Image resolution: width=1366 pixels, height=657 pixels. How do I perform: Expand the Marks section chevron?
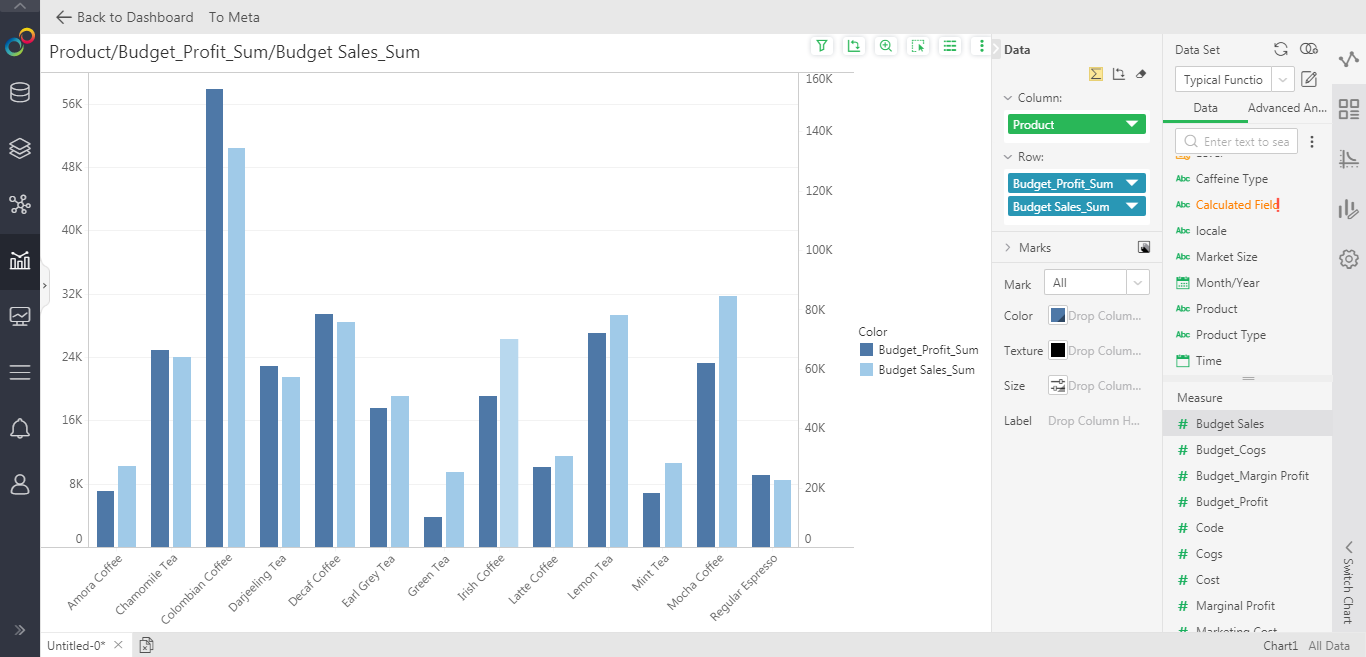click(1007, 248)
